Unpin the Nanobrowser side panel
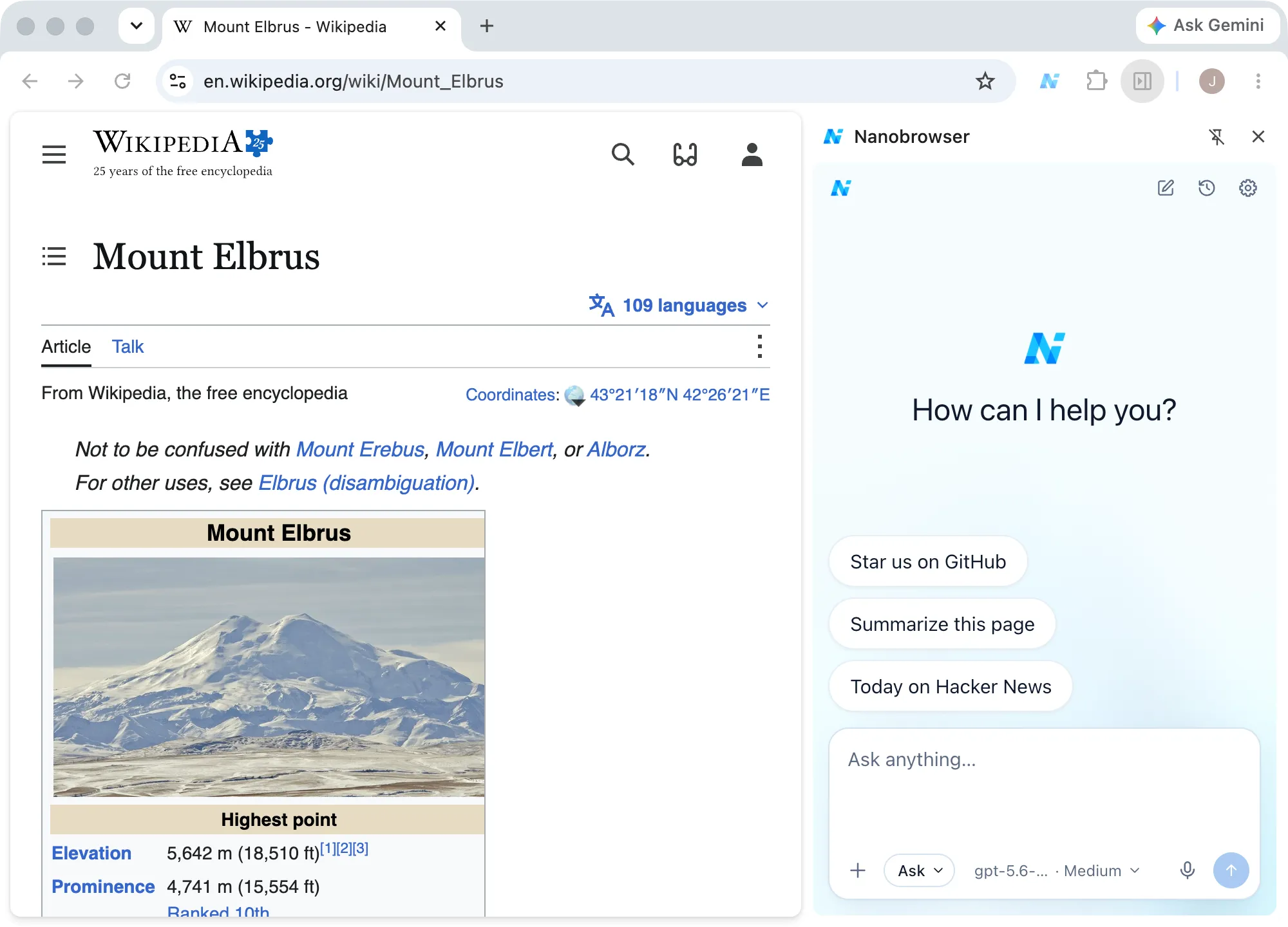 1217,136
